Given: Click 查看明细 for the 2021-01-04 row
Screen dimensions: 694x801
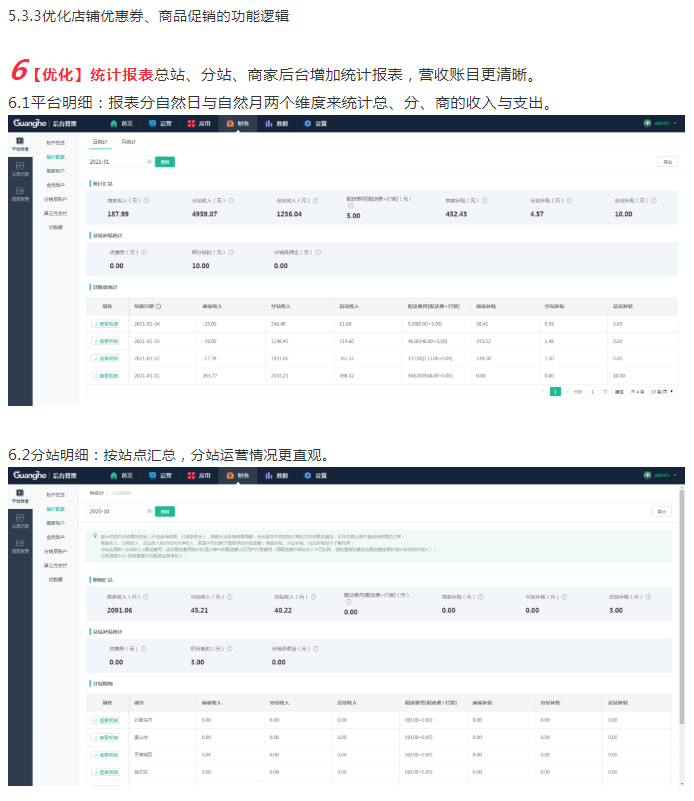Looking at the screenshot, I should pyautogui.click(x=105, y=324).
